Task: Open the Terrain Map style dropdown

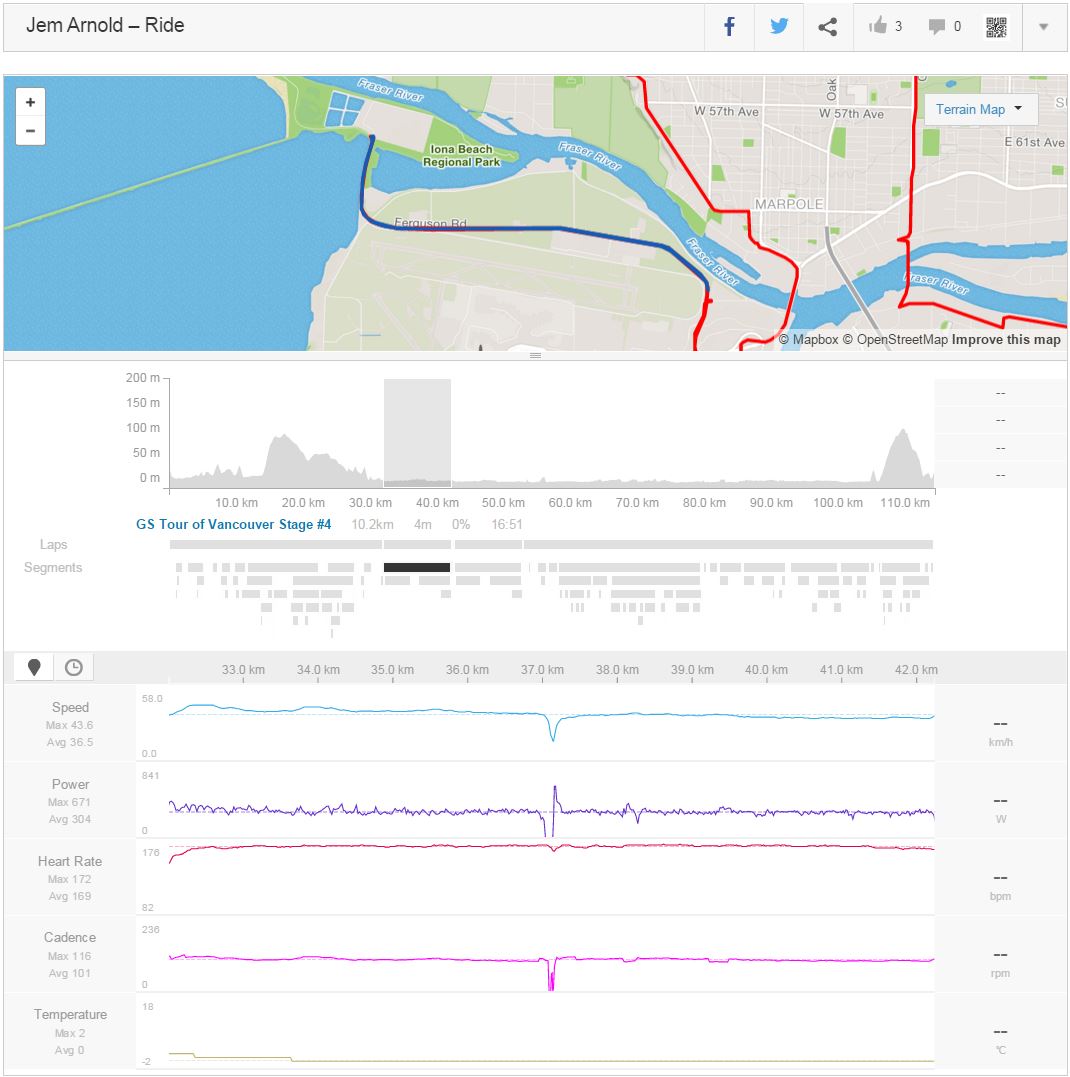Action: coord(980,110)
